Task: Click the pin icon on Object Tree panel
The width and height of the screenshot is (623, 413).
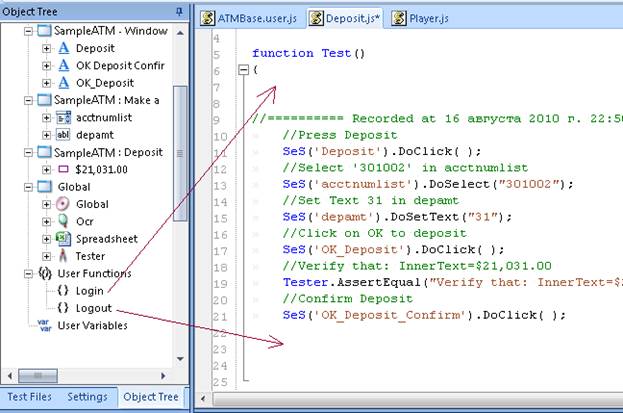Action: 179,12
